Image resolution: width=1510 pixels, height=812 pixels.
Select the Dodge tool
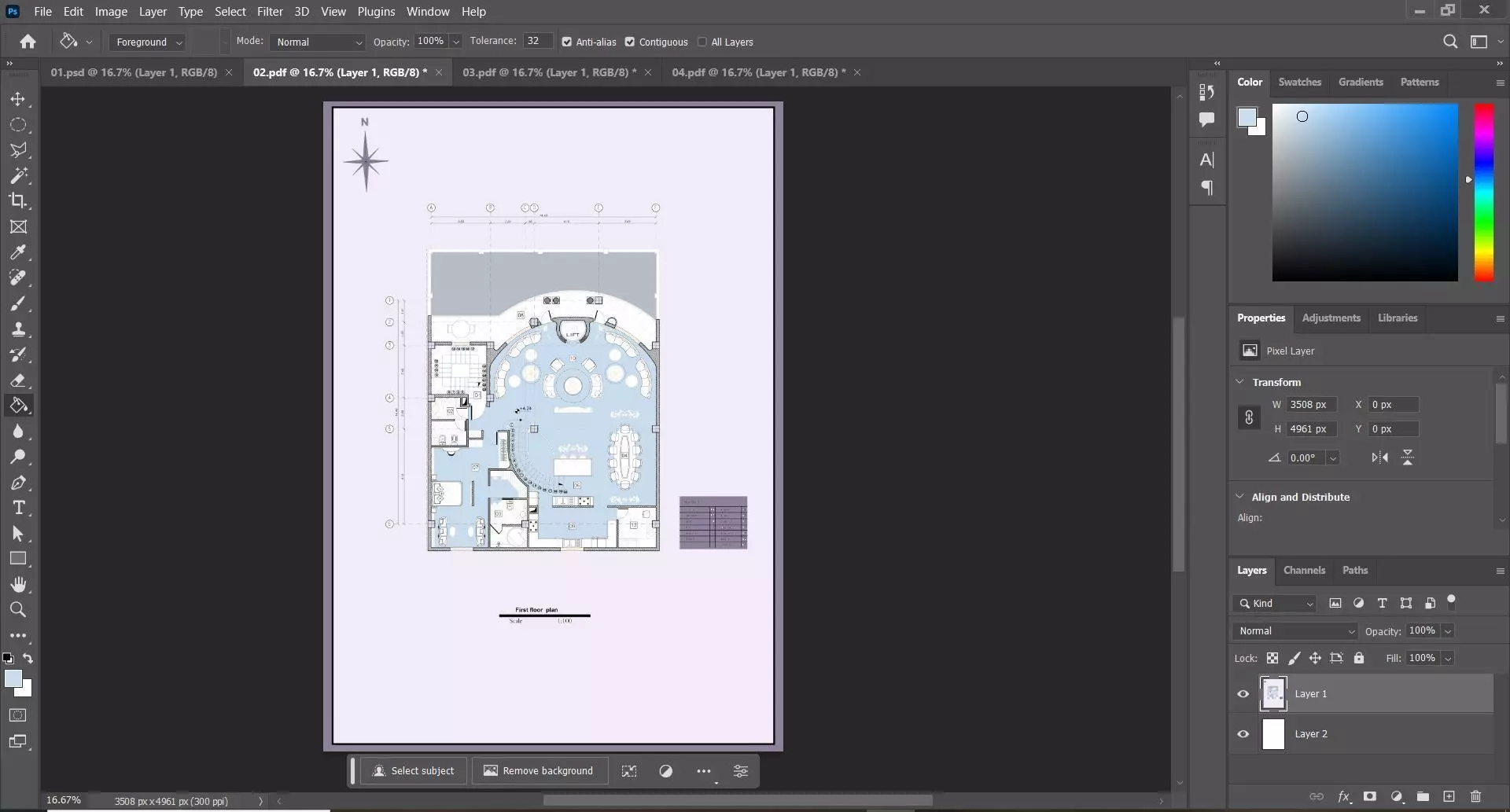(x=18, y=457)
